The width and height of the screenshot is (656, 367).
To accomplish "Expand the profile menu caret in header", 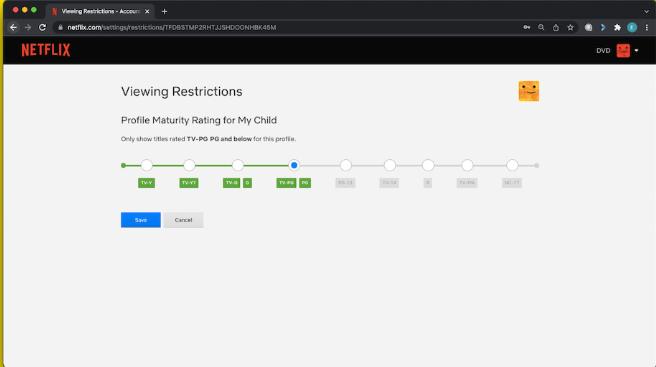I will pyautogui.click(x=636, y=51).
